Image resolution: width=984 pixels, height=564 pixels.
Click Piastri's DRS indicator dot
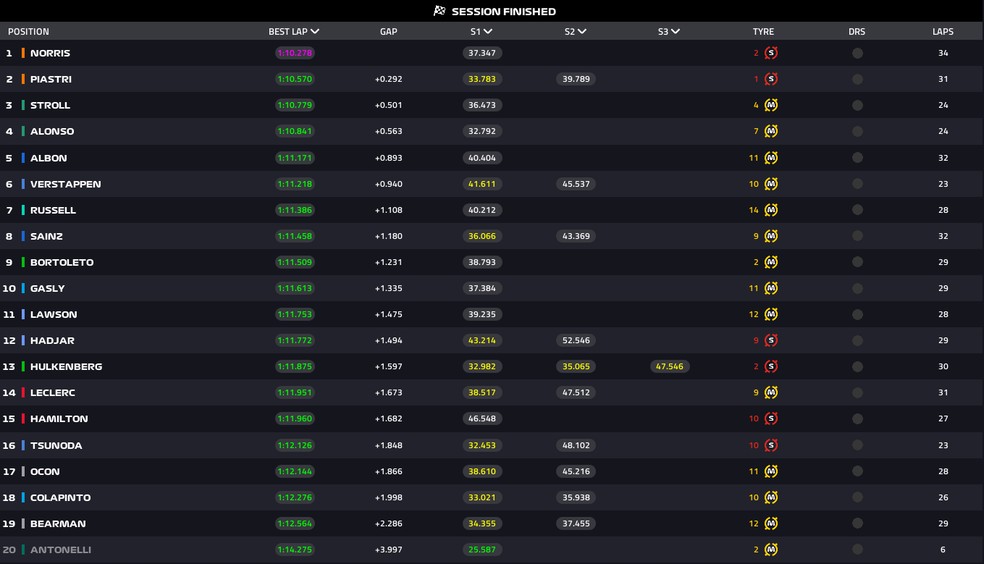[x=857, y=79]
